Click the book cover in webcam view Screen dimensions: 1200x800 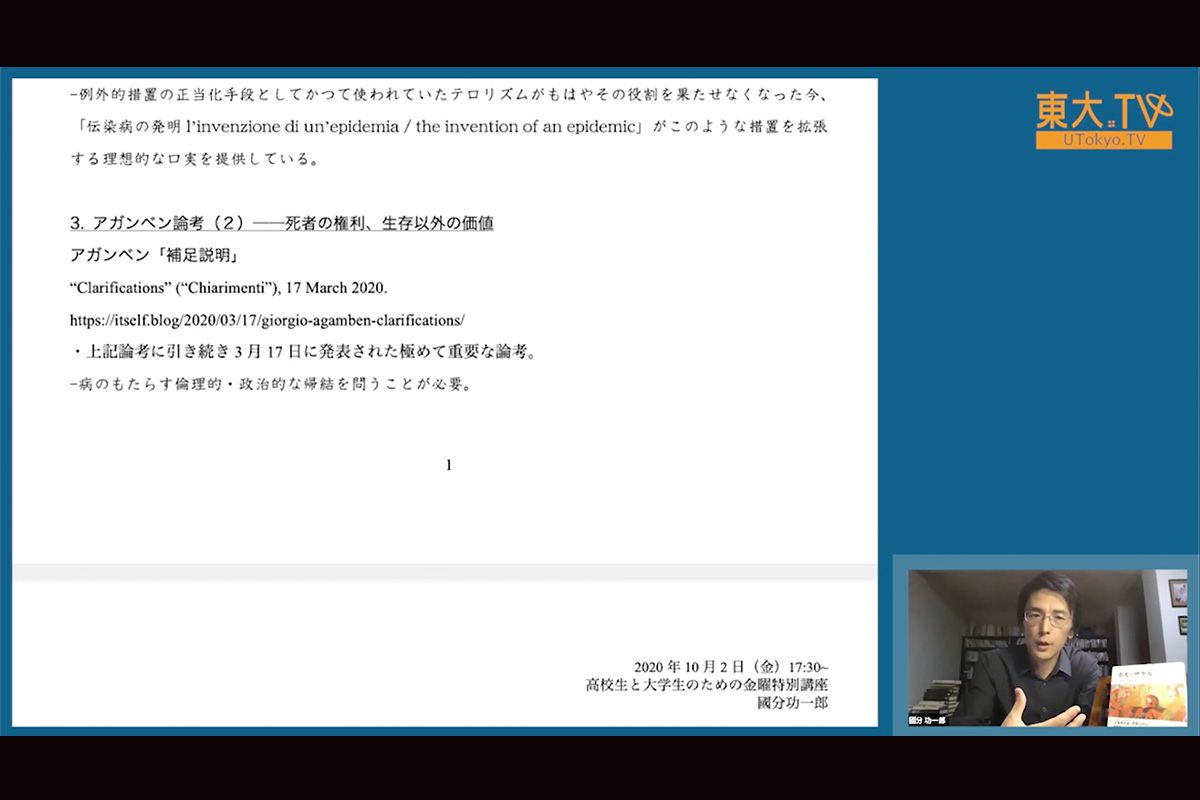pyautogui.click(x=1146, y=695)
